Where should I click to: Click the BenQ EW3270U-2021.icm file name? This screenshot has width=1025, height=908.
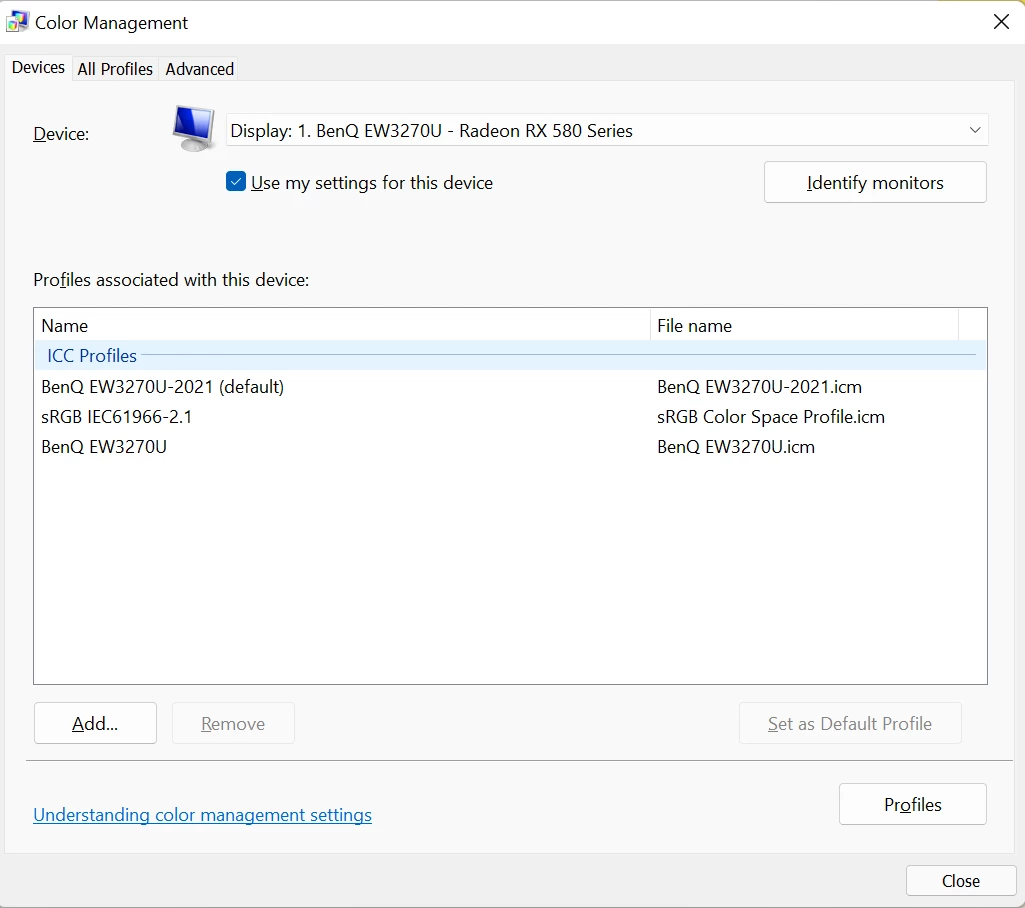pos(759,386)
